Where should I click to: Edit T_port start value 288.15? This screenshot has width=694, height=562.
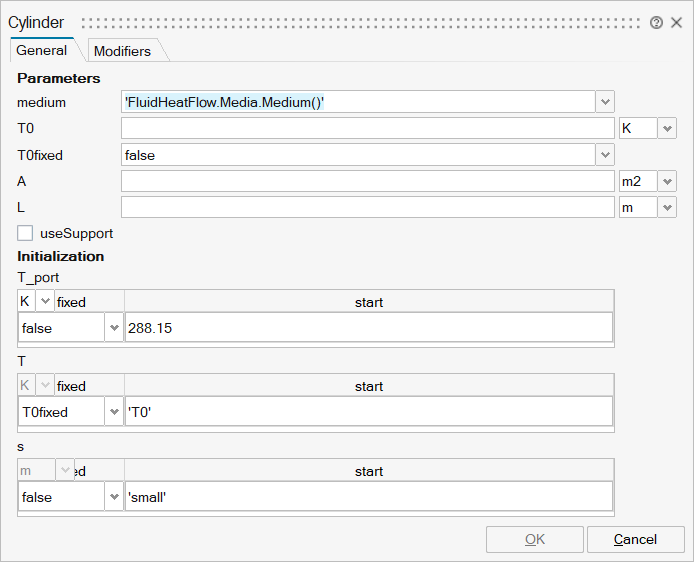[367, 328]
